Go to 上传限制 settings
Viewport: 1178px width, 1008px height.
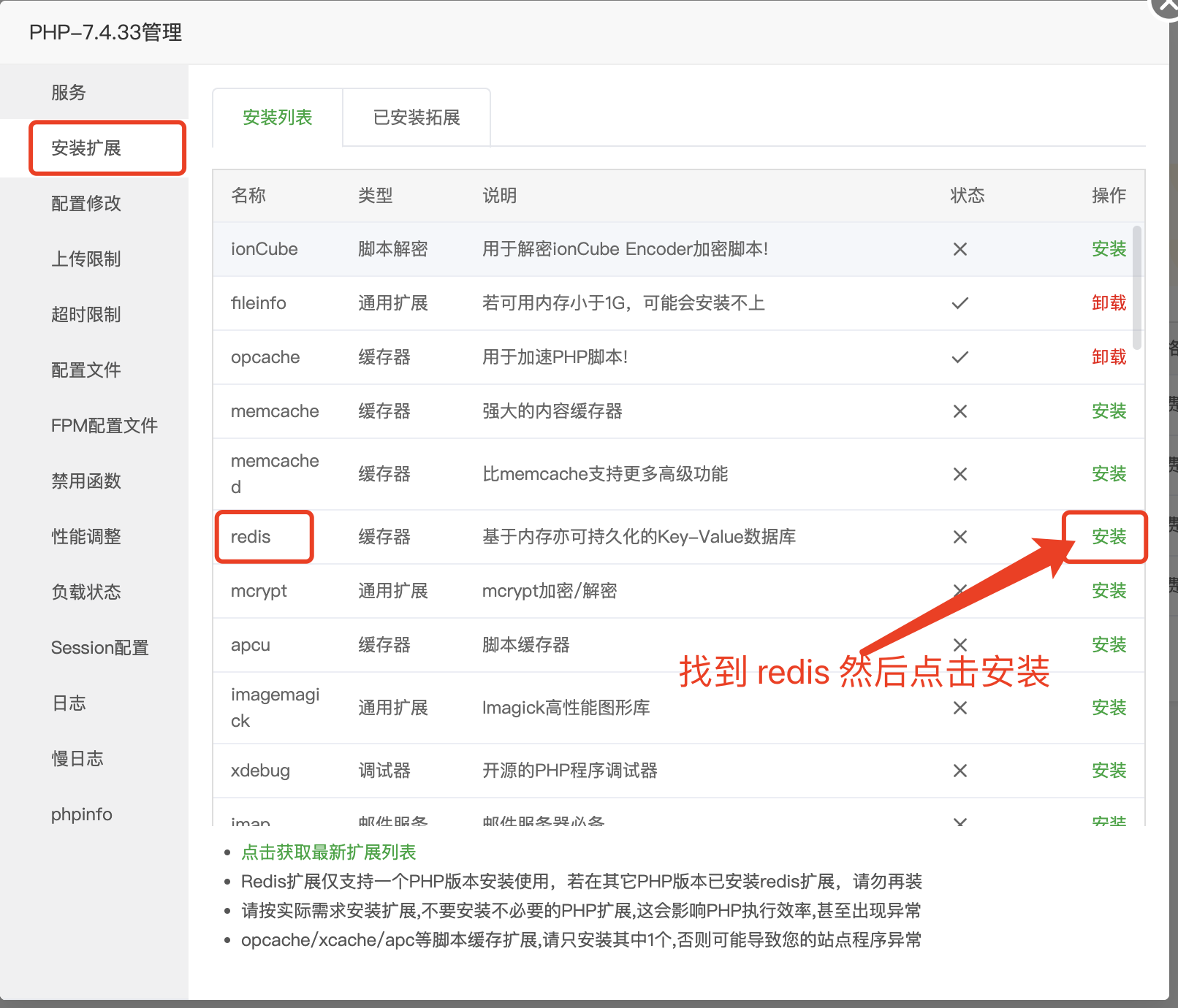(86, 259)
